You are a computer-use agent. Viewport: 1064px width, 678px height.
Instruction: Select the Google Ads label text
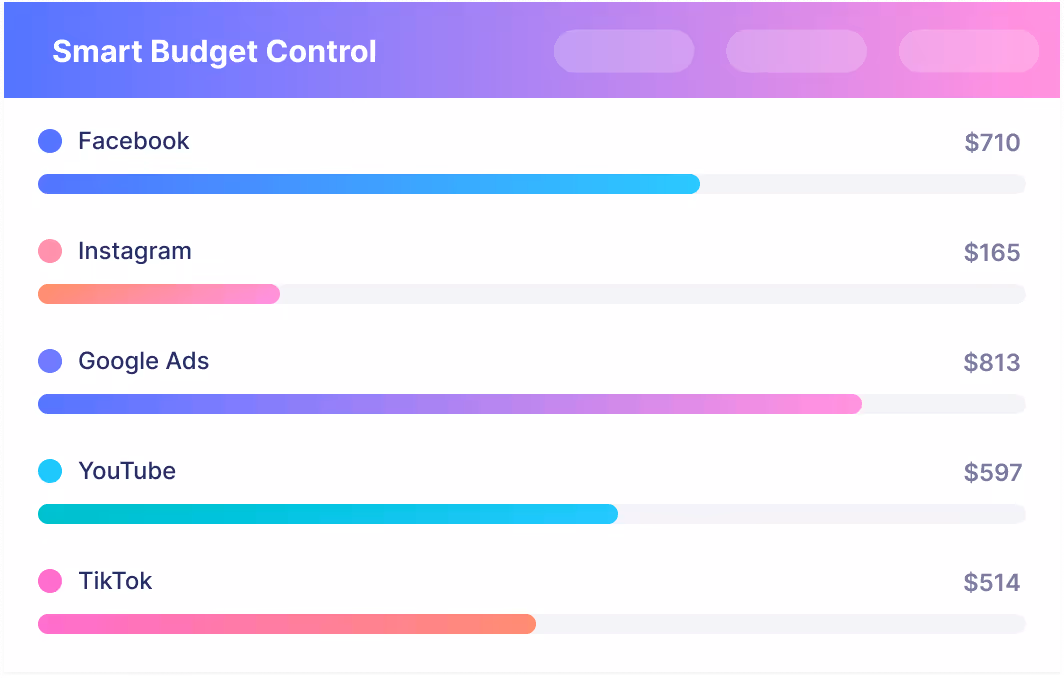tap(143, 361)
